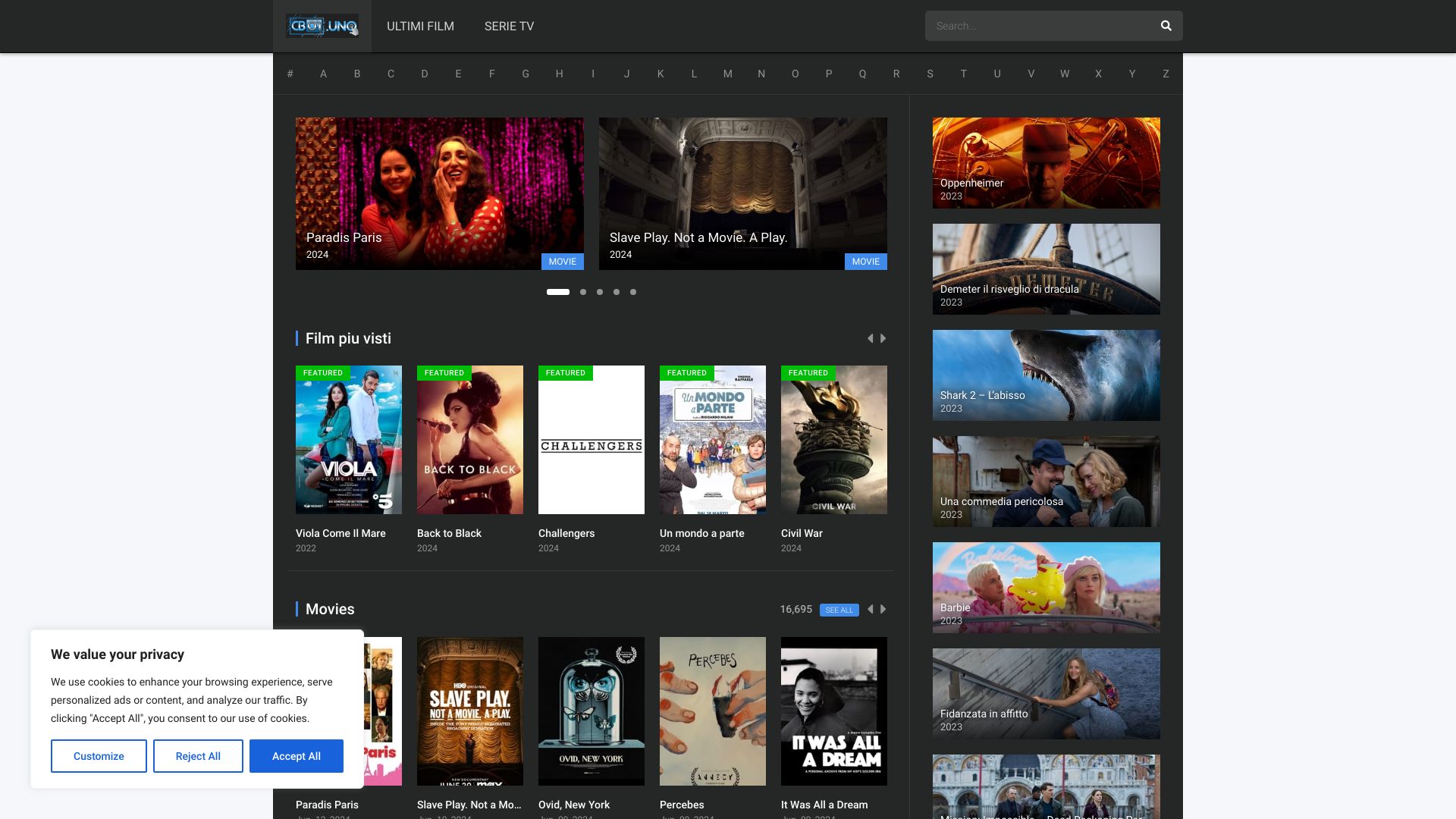1456x819 pixels.
Task: Click MOVIE tag on Paradis Paris banner
Action: (x=563, y=262)
